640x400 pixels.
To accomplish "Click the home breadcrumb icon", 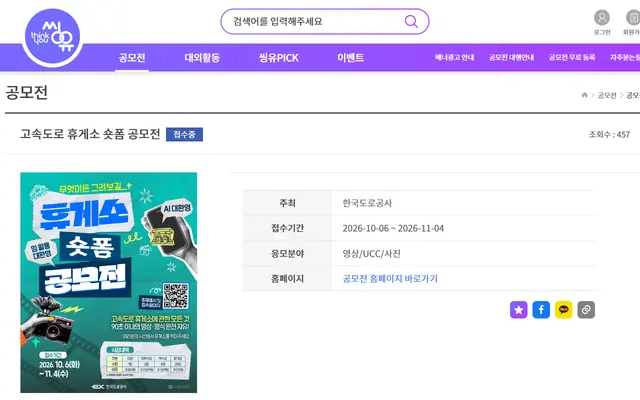I will tap(584, 95).
